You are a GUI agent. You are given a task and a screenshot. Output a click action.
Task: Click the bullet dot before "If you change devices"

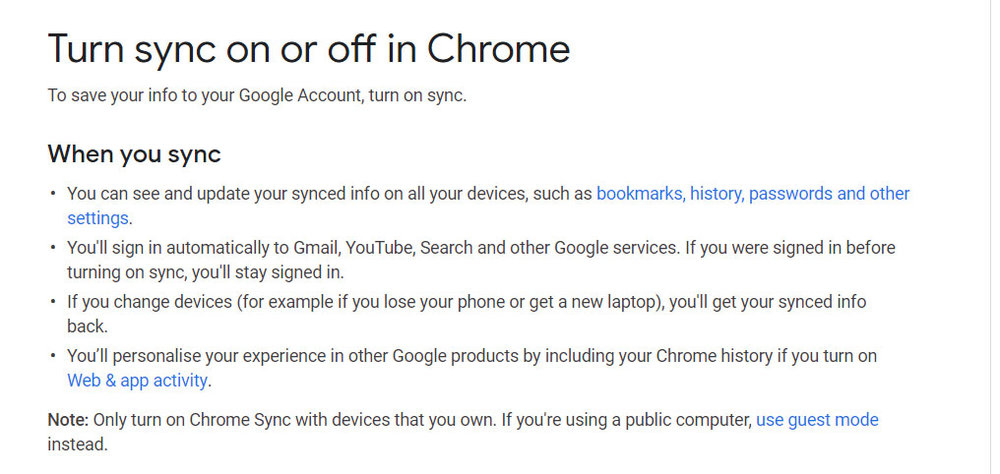53,301
